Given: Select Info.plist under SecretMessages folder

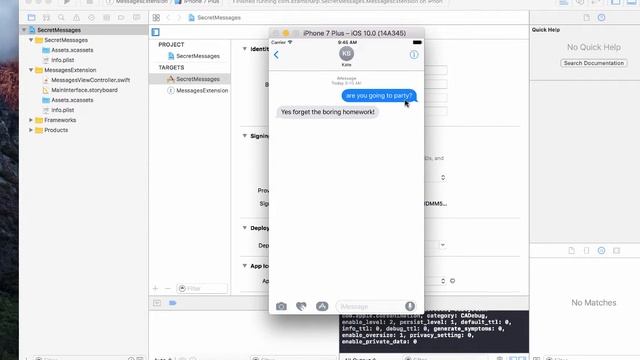Looking at the screenshot, I should [62, 60].
